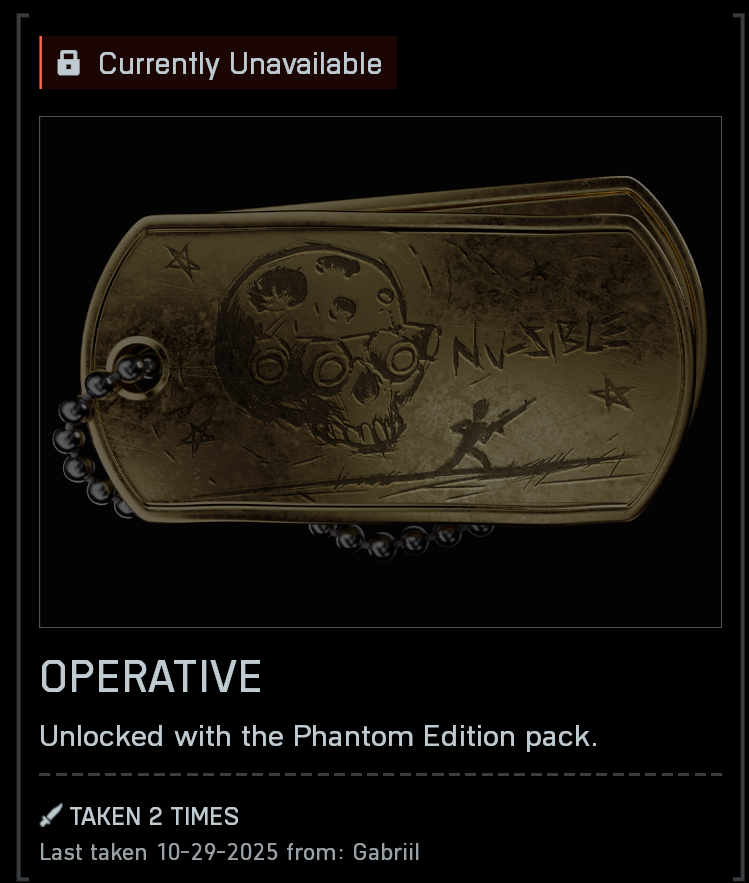
Task: Click the last taken date 10-29-2025
Action: point(217,852)
